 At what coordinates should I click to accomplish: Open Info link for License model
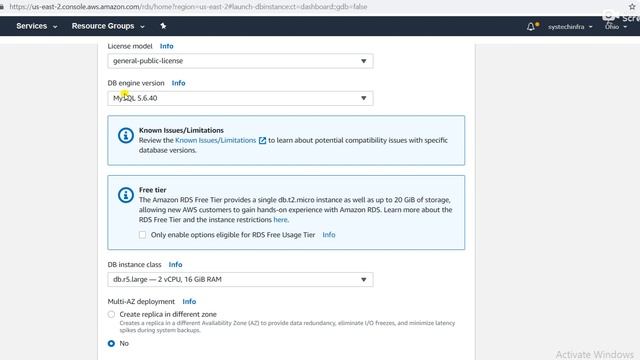[167, 46]
